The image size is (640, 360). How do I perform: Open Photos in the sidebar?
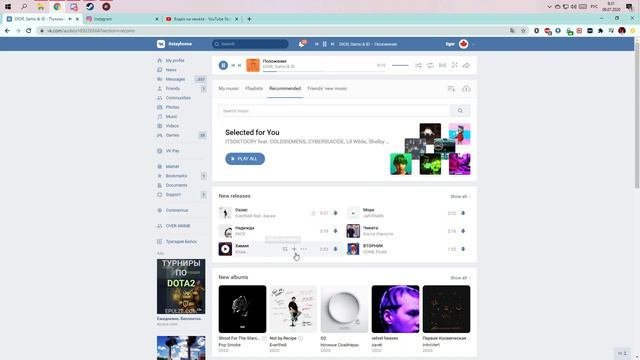point(172,107)
